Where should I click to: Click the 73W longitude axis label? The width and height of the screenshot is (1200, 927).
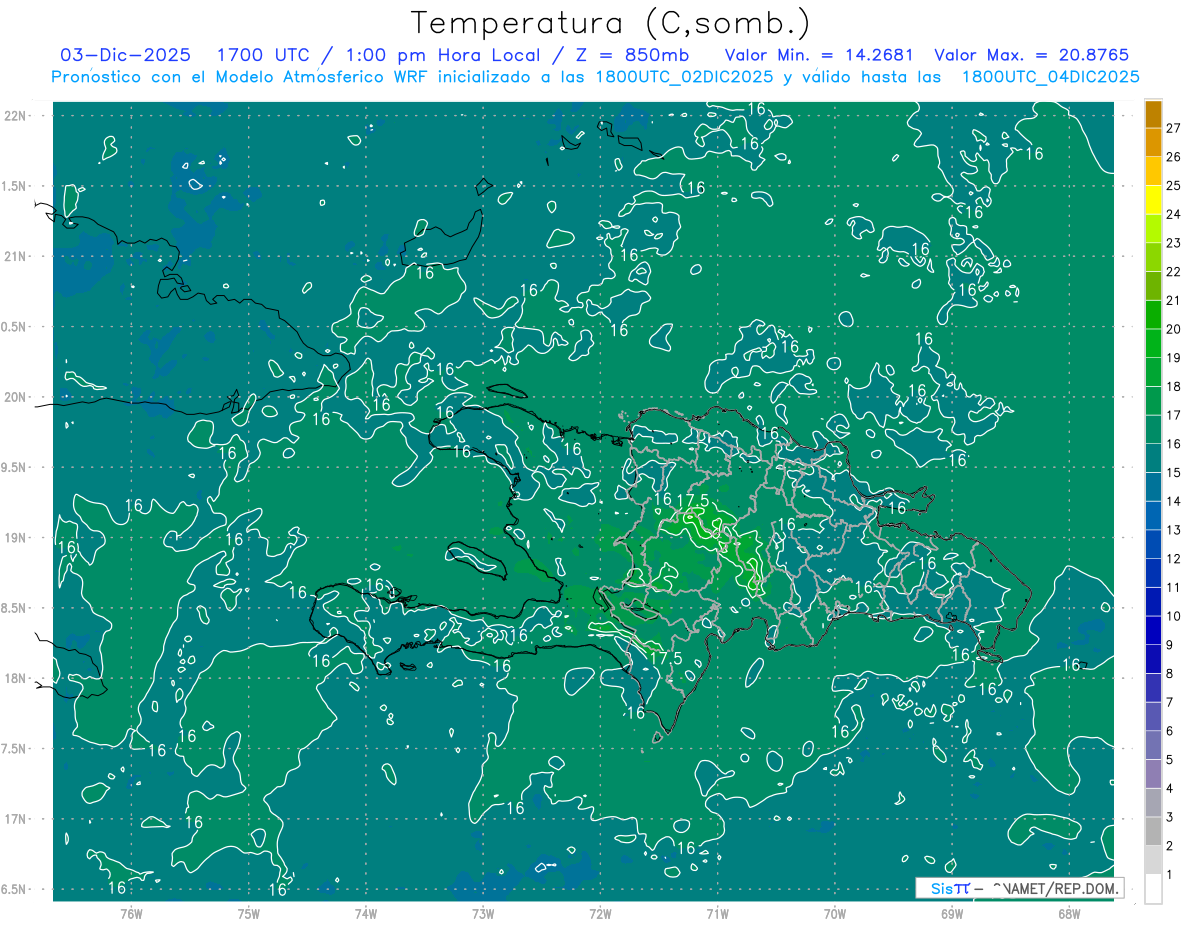(483, 914)
